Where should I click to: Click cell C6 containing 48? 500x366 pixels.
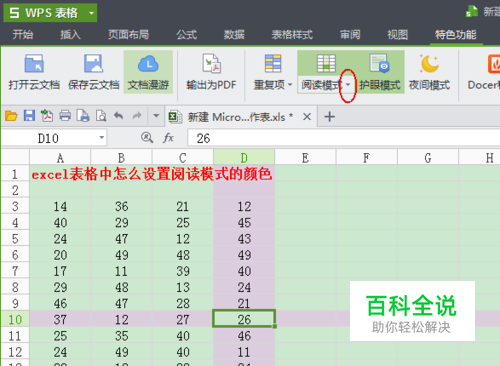(x=183, y=255)
